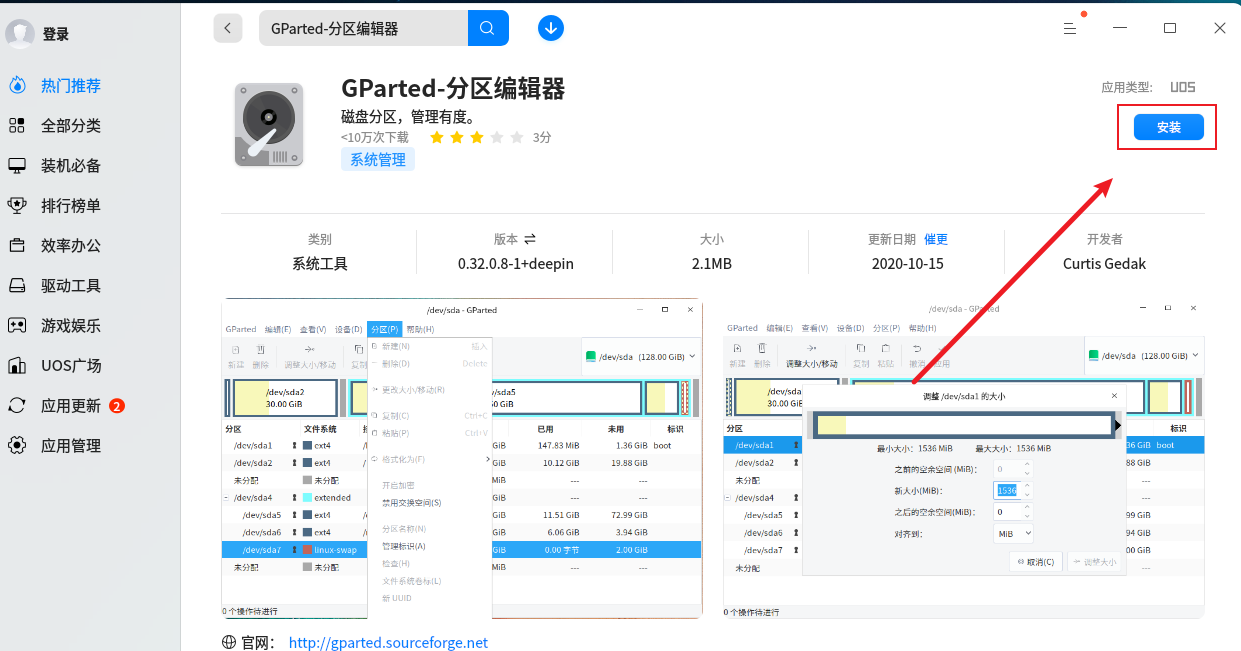Click the version switch arrows icon
Viewport: 1241px width, 651px height.
[x=530, y=239]
